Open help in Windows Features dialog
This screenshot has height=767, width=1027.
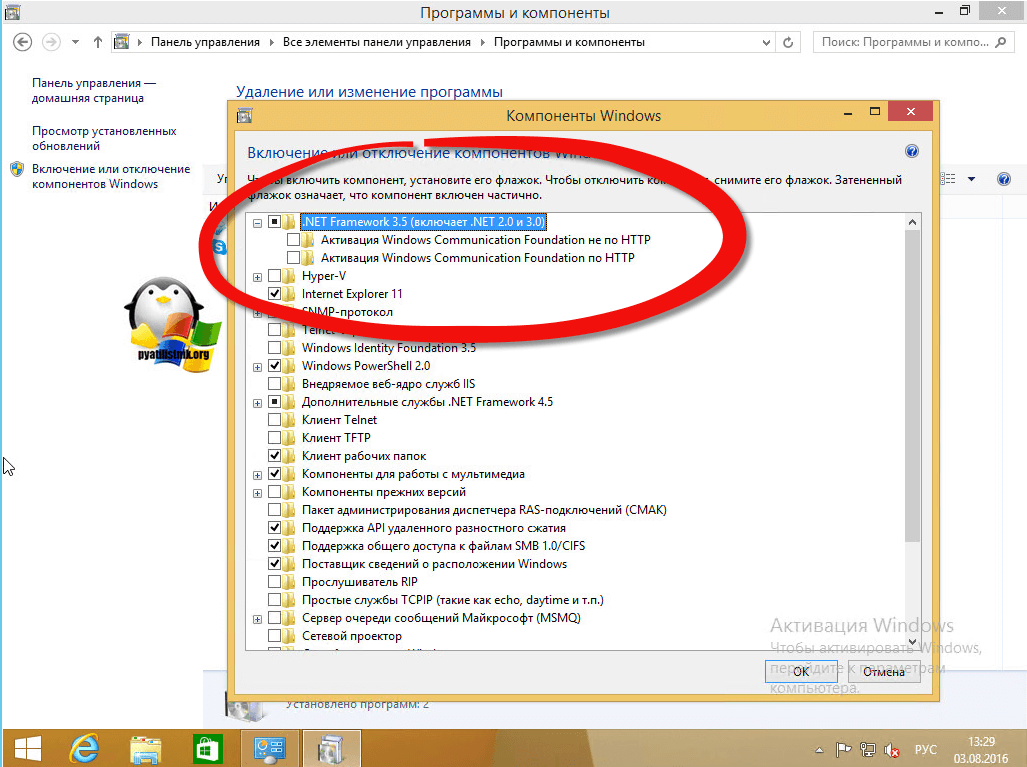(911, 151)
